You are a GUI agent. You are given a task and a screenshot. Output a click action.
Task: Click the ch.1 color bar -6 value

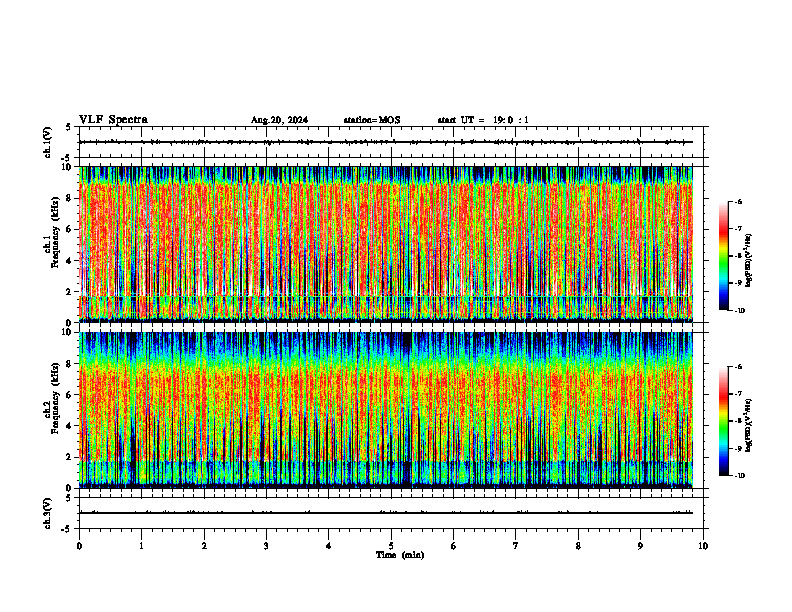point(739,202)
